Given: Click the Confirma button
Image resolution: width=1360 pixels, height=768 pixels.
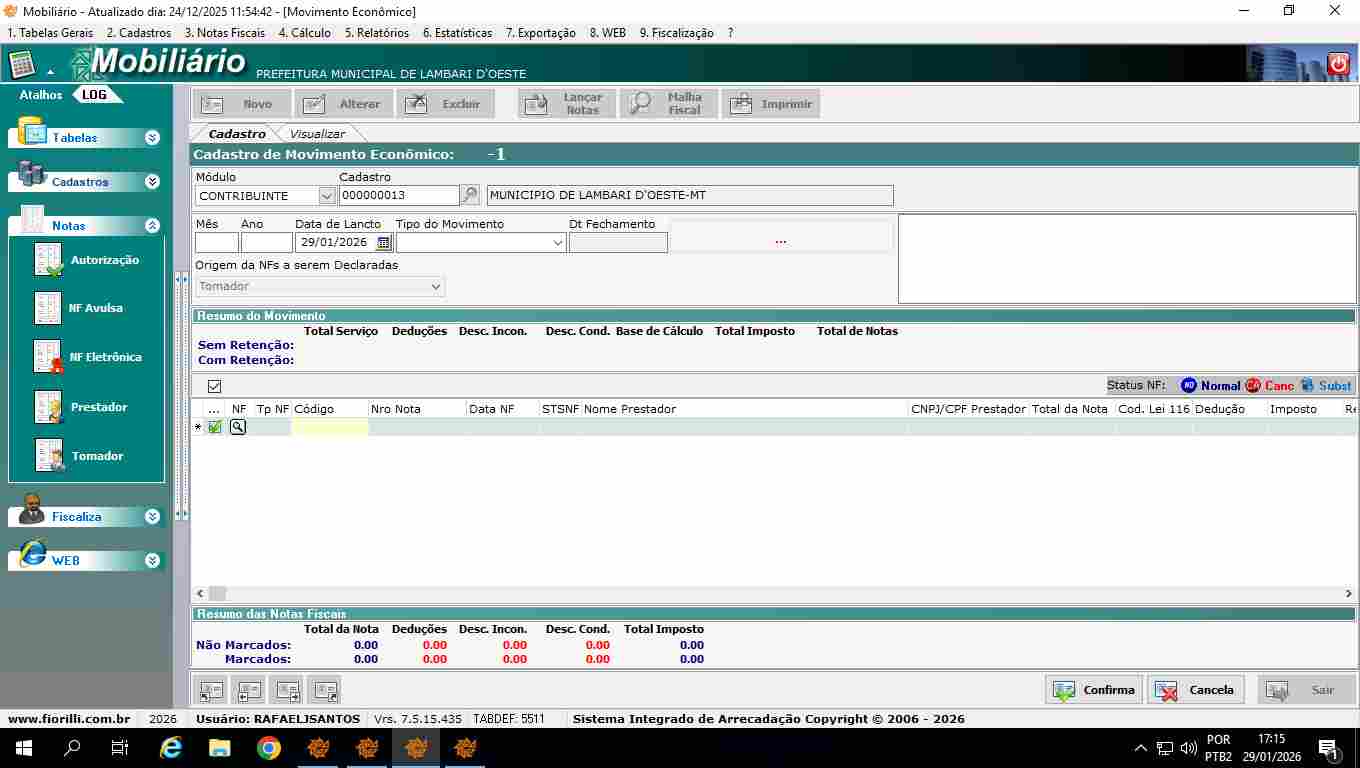Looking at the screenshot, I should [x=1094, y=690].
